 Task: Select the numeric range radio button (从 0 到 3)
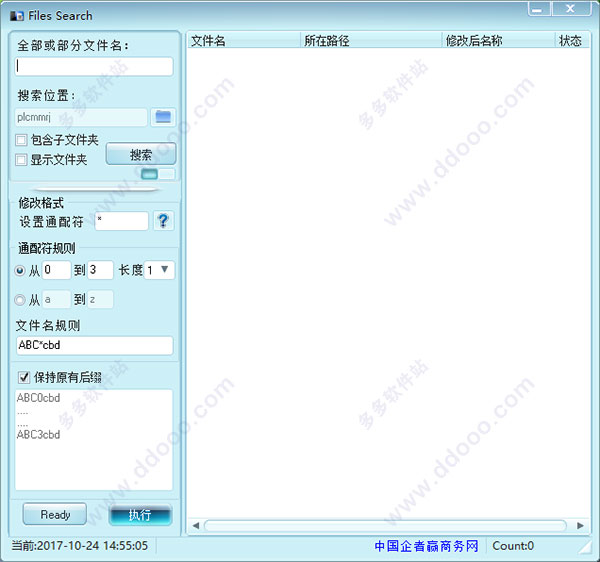click(20, 270)
